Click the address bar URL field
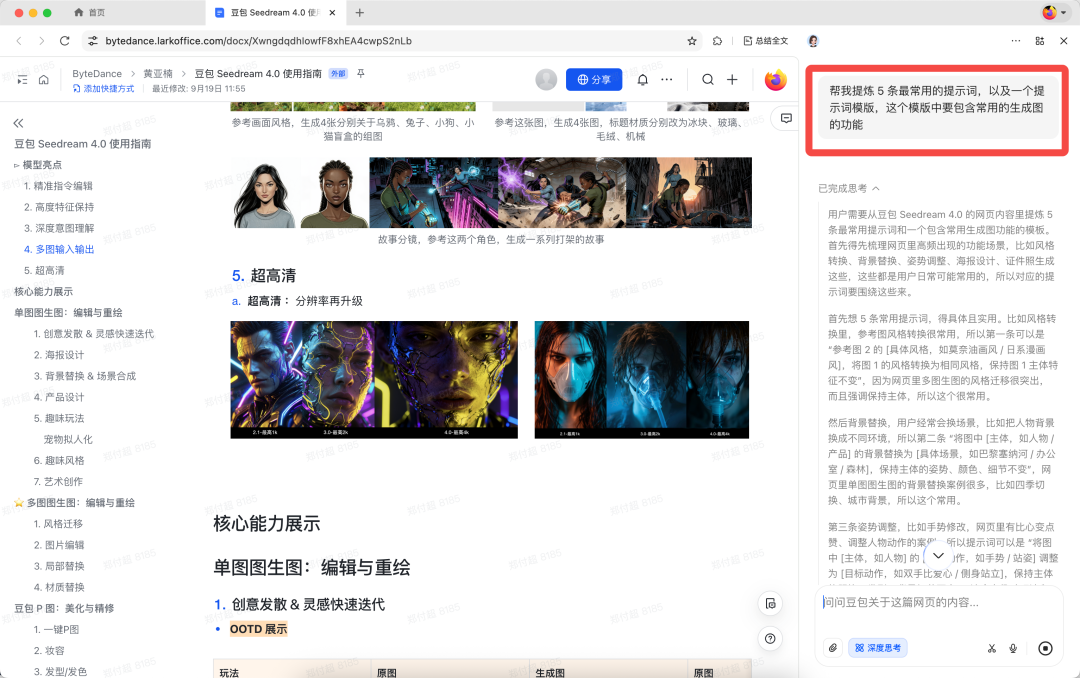 pos(393,41)
